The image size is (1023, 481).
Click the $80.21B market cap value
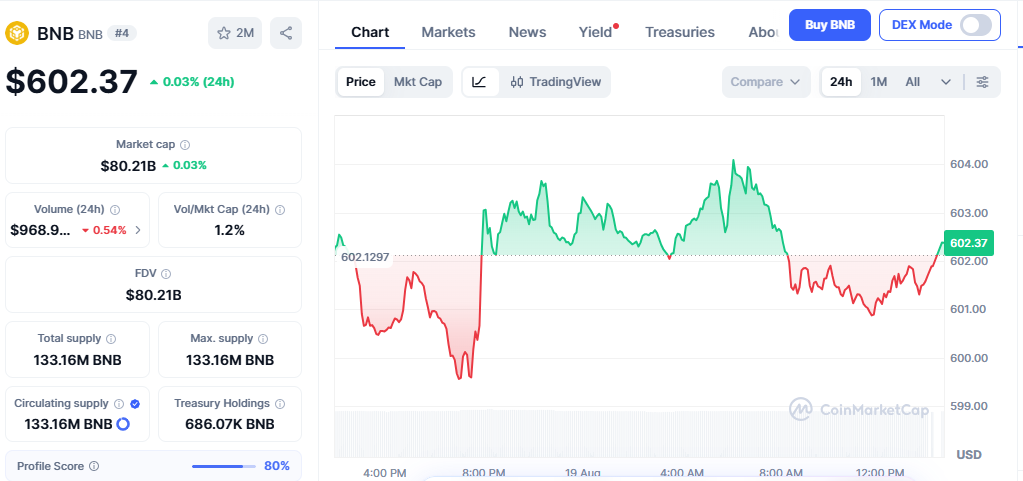point(128,166)
